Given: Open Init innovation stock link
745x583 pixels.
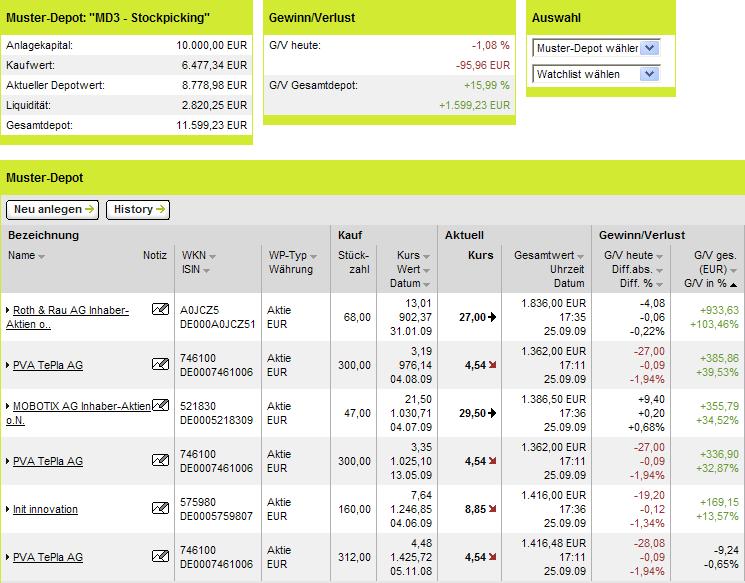Looking at the screenshot, I should pyautogui.click(x=45, y=509).
